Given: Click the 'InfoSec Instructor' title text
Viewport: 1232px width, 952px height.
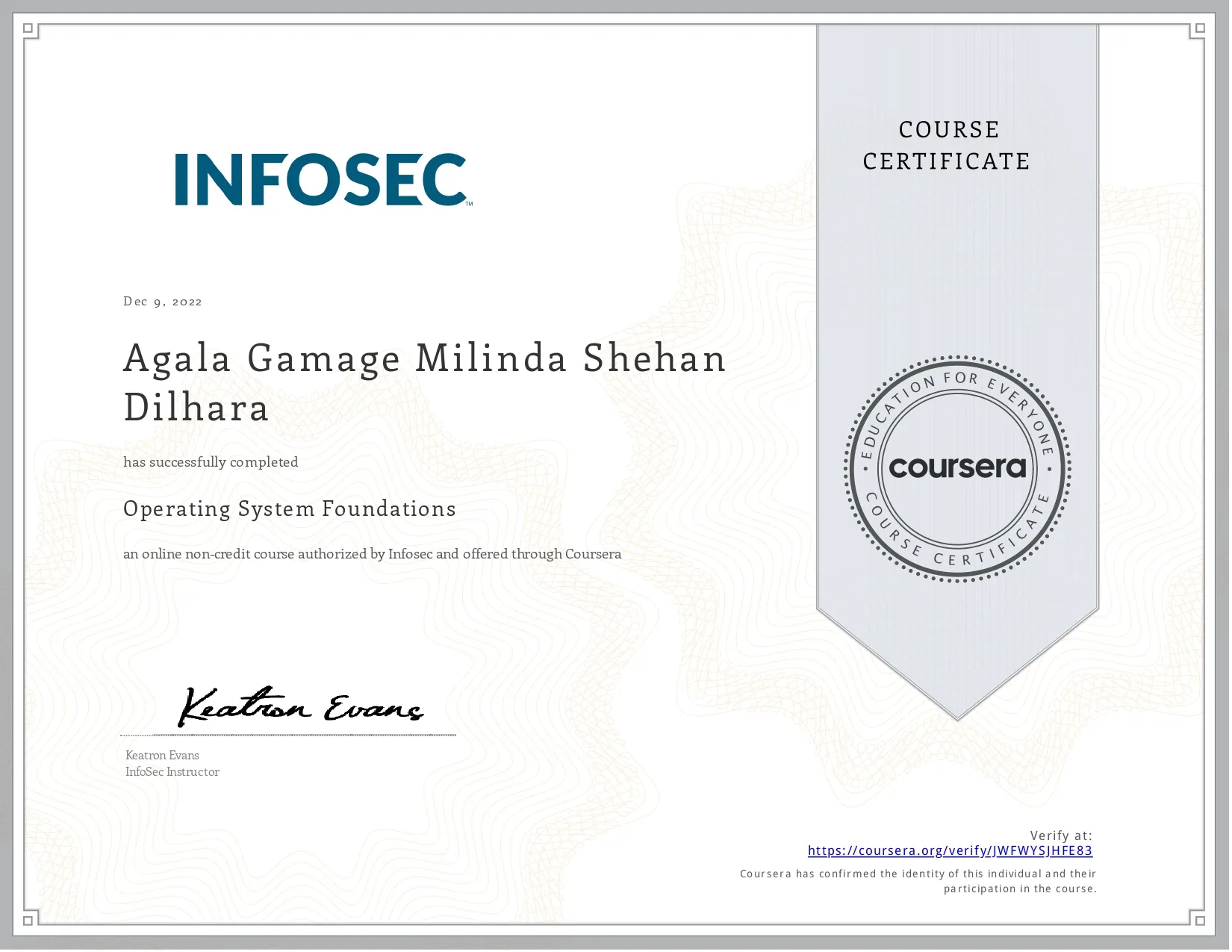Looking at the screenshot, I should coord(172,772).
